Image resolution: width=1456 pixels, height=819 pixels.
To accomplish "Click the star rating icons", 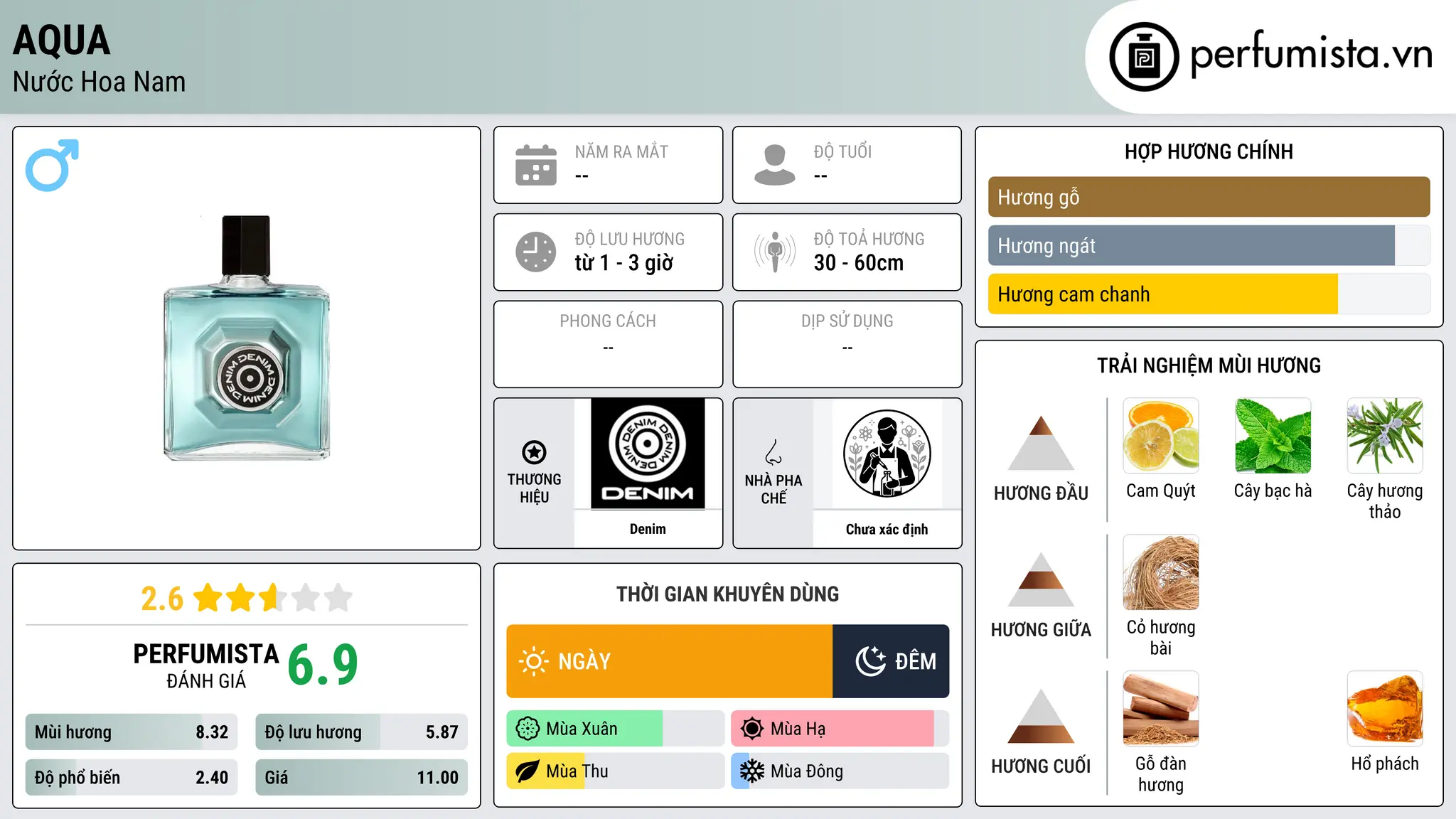I will click(x=273, y=598).
